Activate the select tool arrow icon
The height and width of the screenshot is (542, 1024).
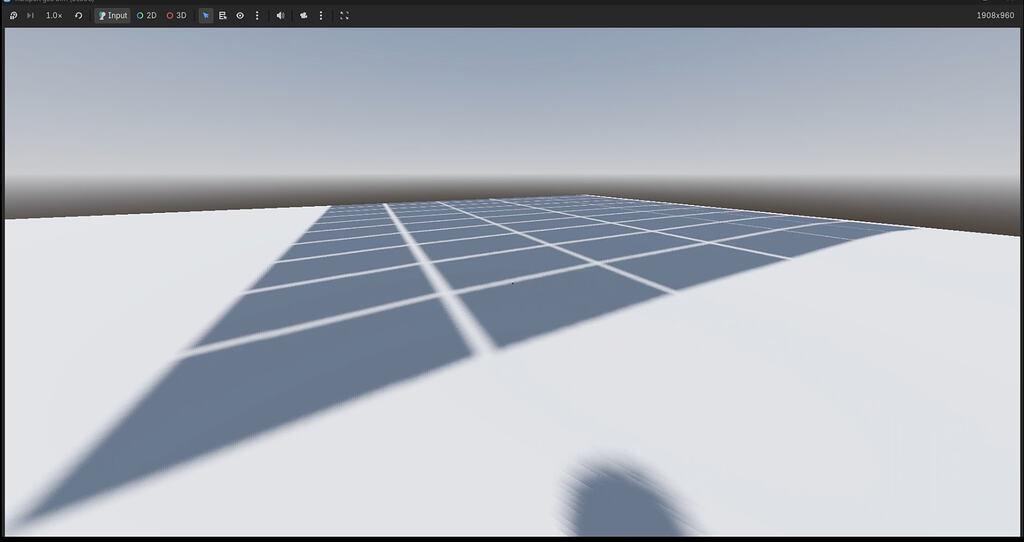pyautogui.click(x=206, y=16)
